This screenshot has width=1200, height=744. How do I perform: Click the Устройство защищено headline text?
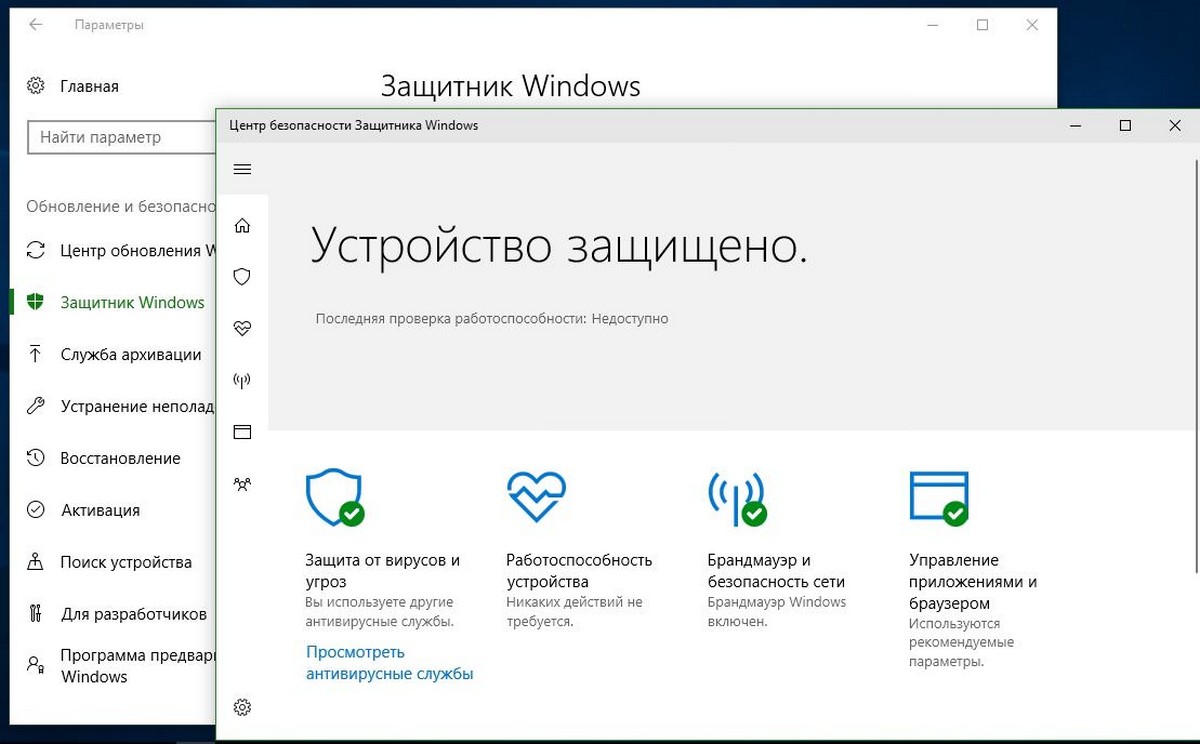coord(559,245)
